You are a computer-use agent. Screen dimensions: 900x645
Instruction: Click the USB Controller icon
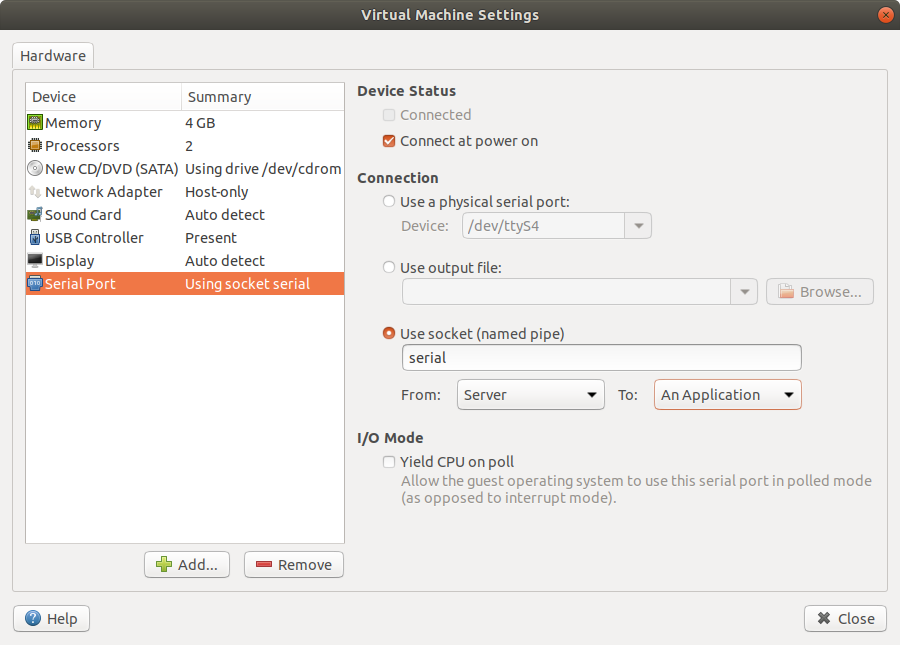(35, 237)
